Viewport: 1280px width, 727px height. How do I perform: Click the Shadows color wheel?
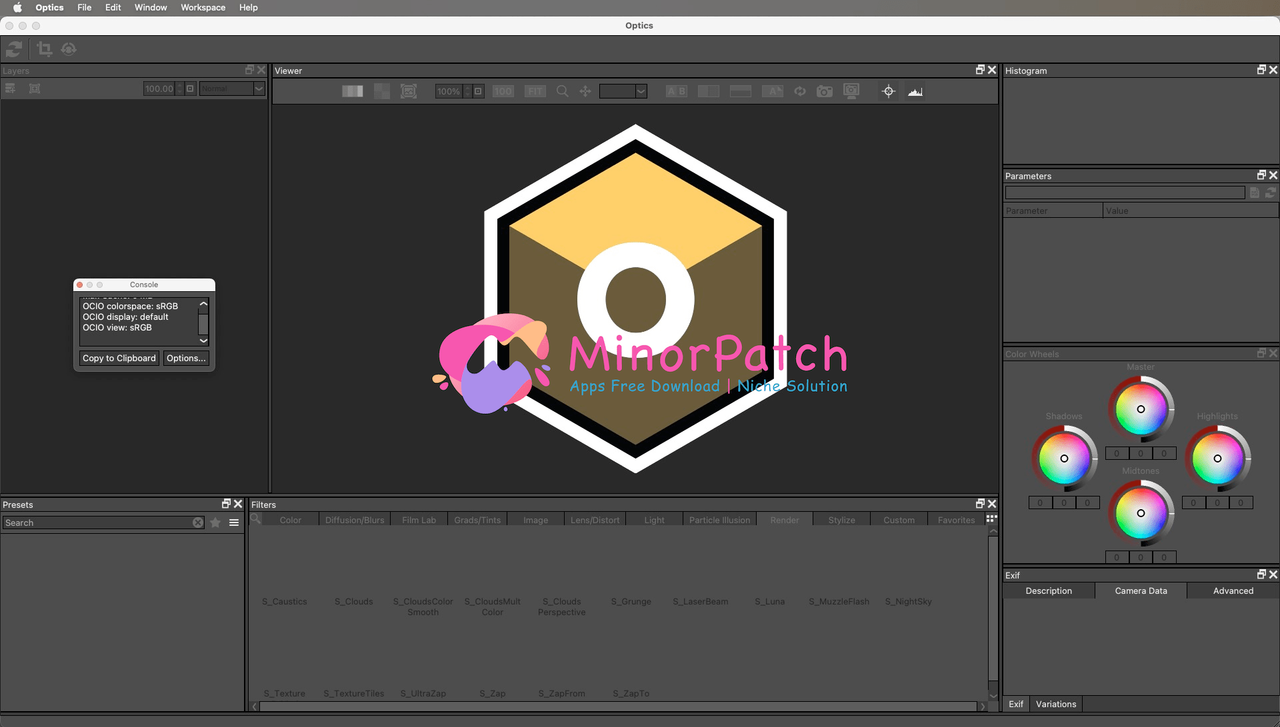point(1064,458)
